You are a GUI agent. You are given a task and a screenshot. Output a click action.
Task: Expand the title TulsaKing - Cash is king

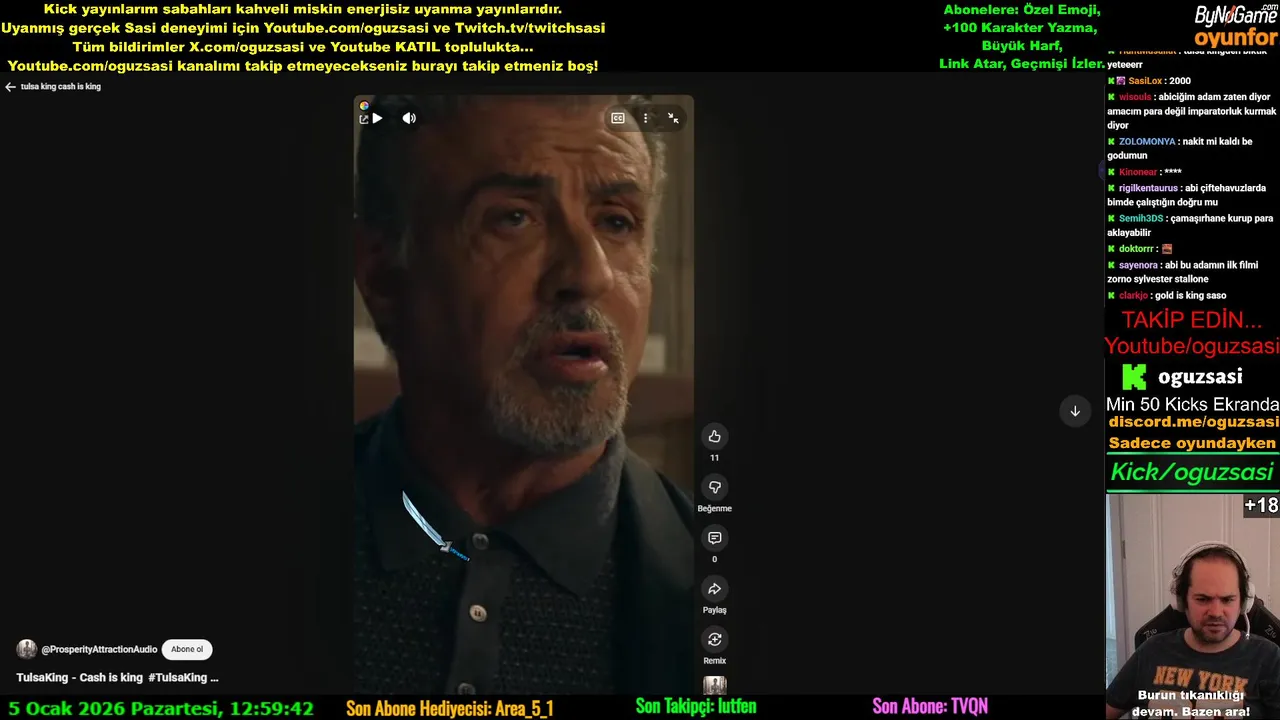click(117, 677)
